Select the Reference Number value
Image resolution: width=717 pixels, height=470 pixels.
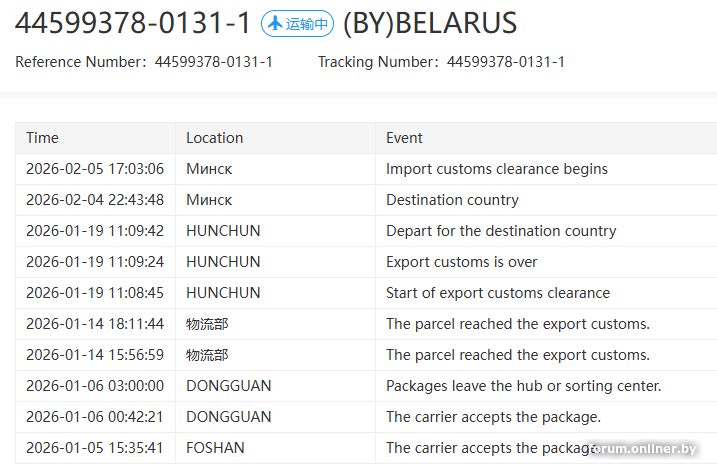coord(213,62)
